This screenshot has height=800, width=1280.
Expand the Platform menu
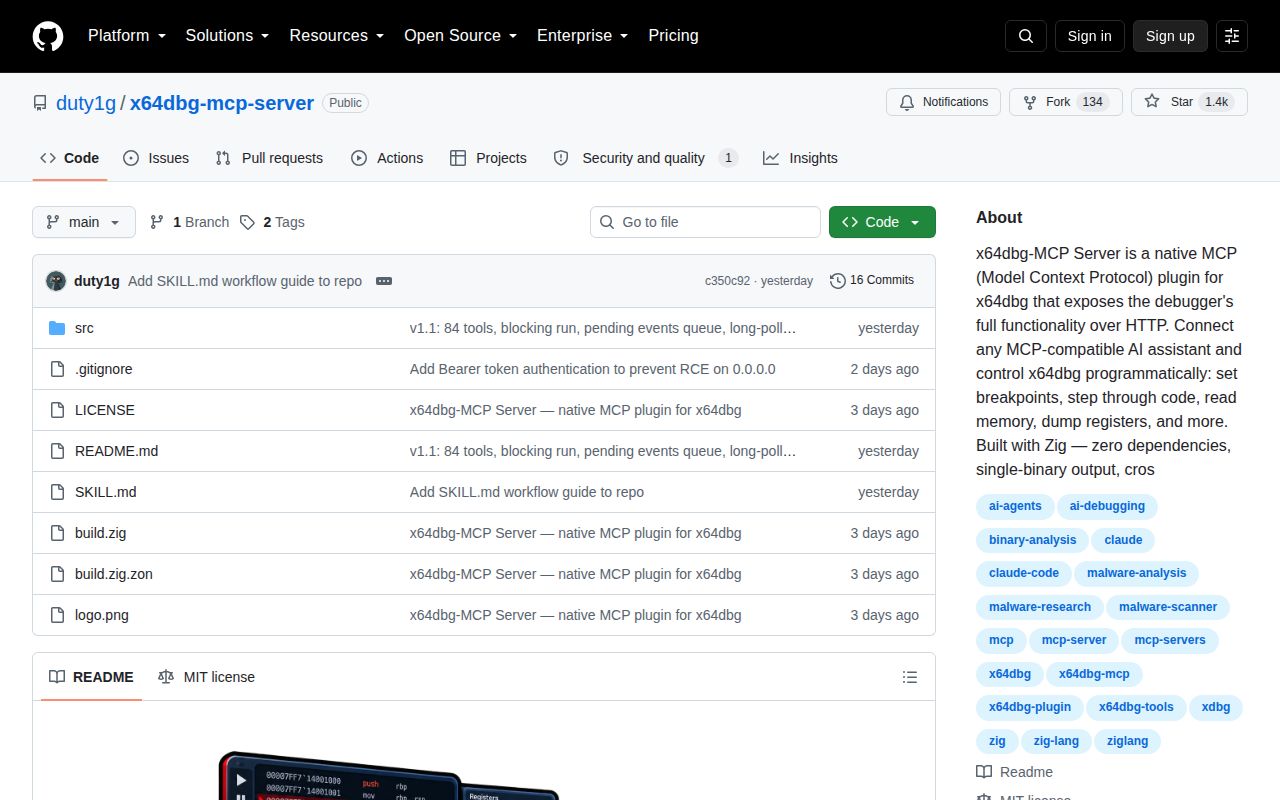(x=127, y=36)
